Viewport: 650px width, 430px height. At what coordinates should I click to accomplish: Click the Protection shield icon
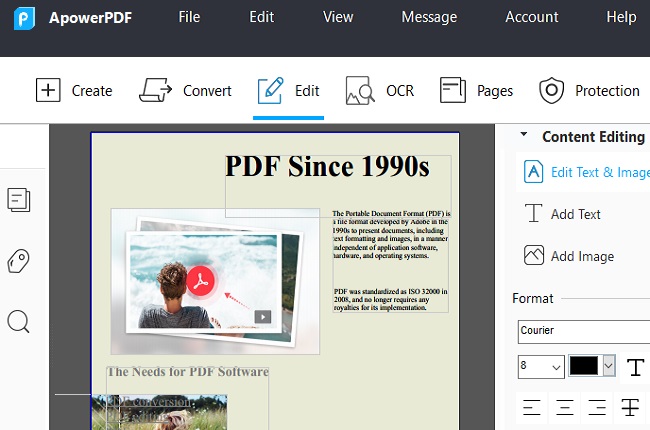551,90
